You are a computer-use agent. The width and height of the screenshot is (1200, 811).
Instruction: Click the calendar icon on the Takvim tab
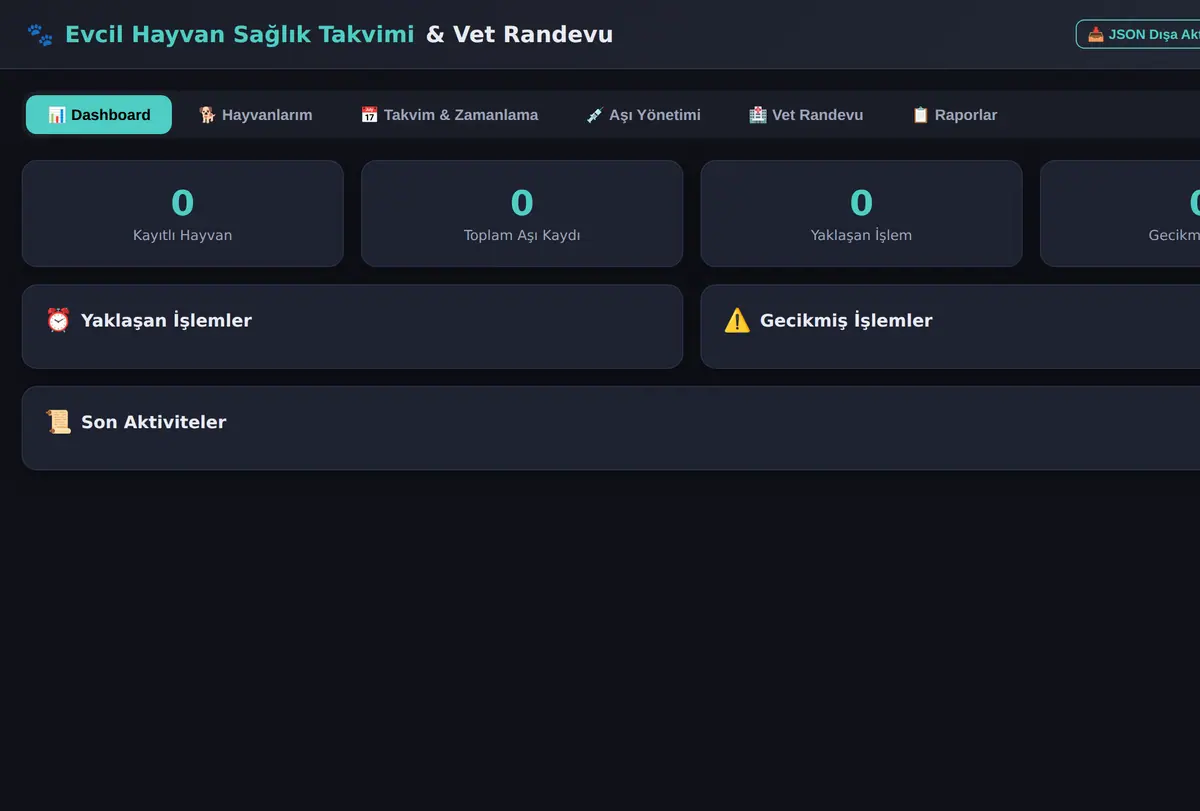(x=369, y=115)
